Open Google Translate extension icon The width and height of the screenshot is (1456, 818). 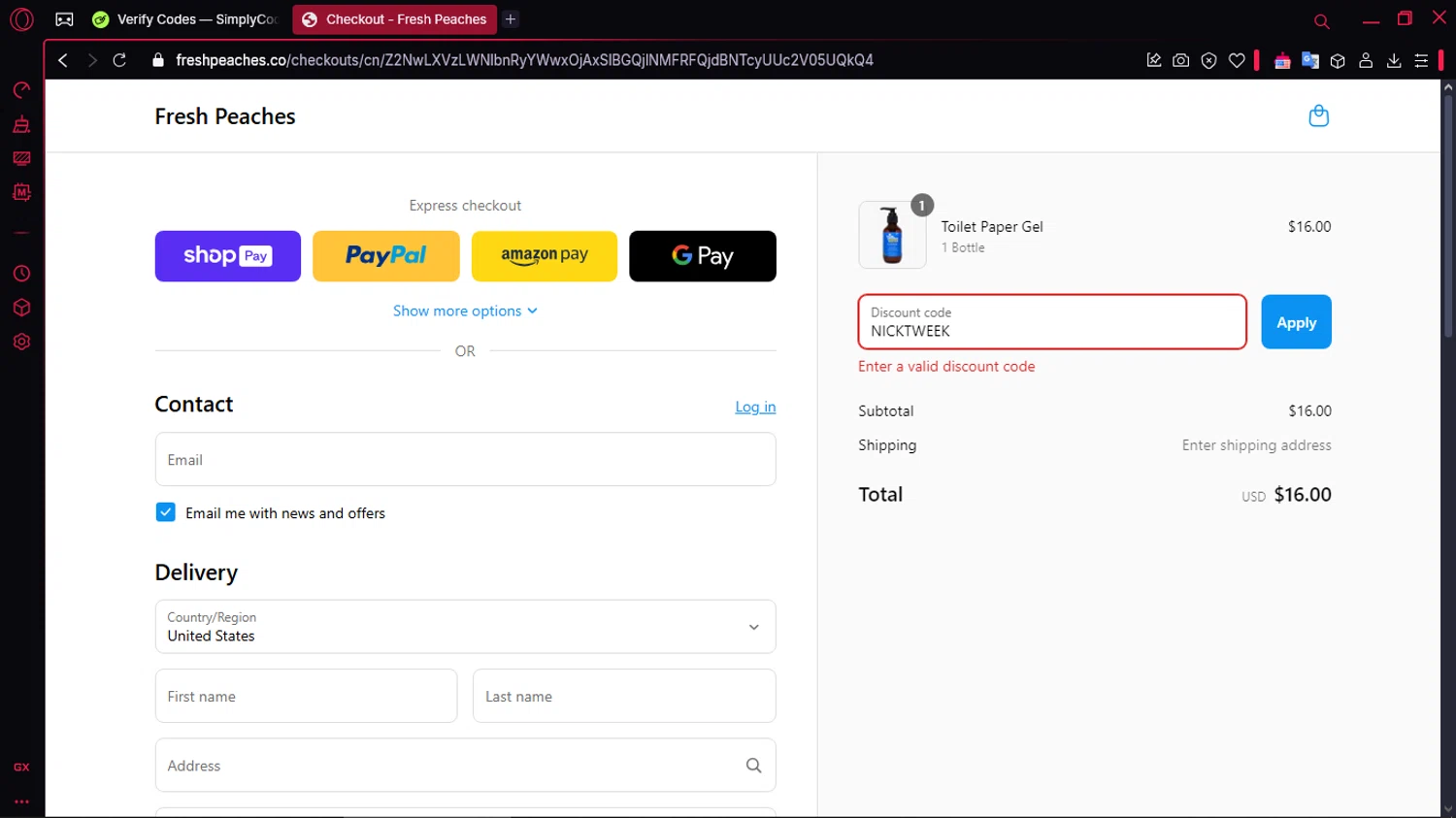(x=1310, y=60)
